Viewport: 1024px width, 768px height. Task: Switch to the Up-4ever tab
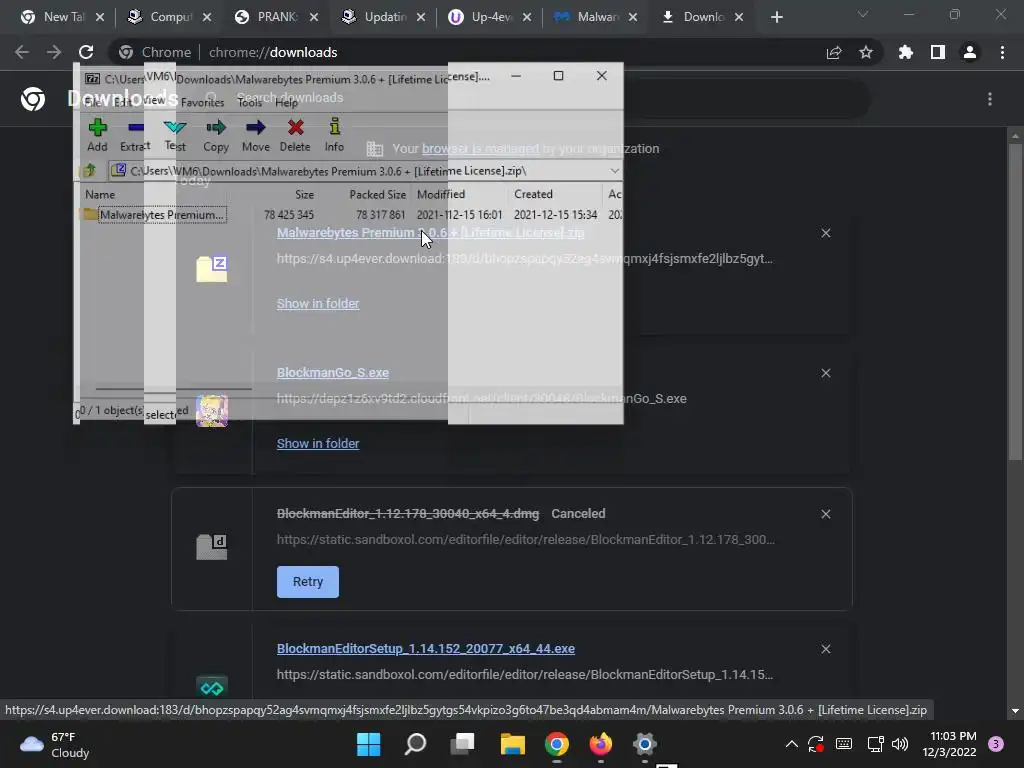point(489,17)
